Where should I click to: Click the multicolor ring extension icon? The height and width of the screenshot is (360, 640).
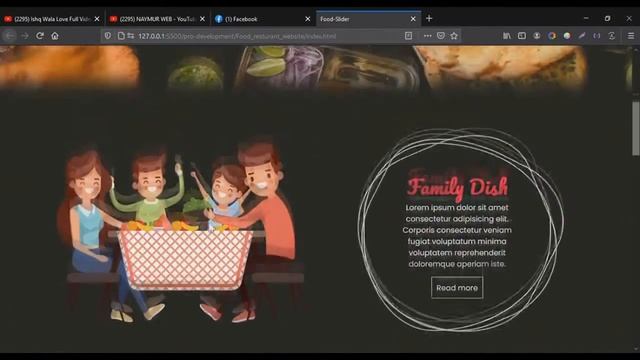tap(552, 36)
